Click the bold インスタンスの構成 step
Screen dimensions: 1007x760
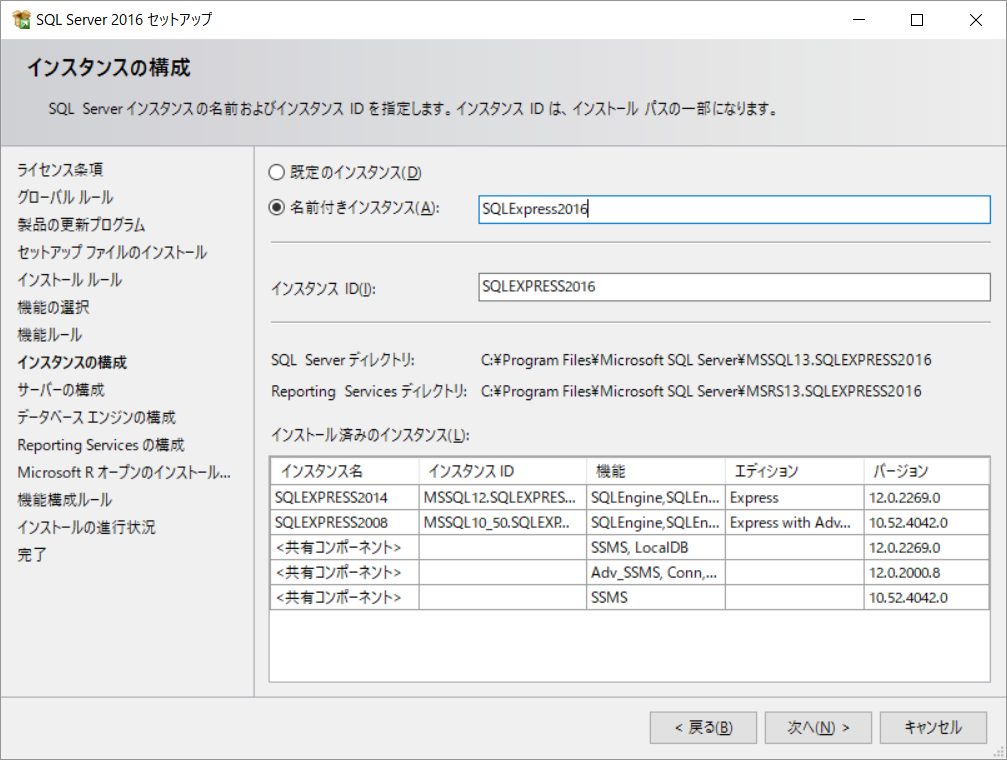tap(72, 362)
